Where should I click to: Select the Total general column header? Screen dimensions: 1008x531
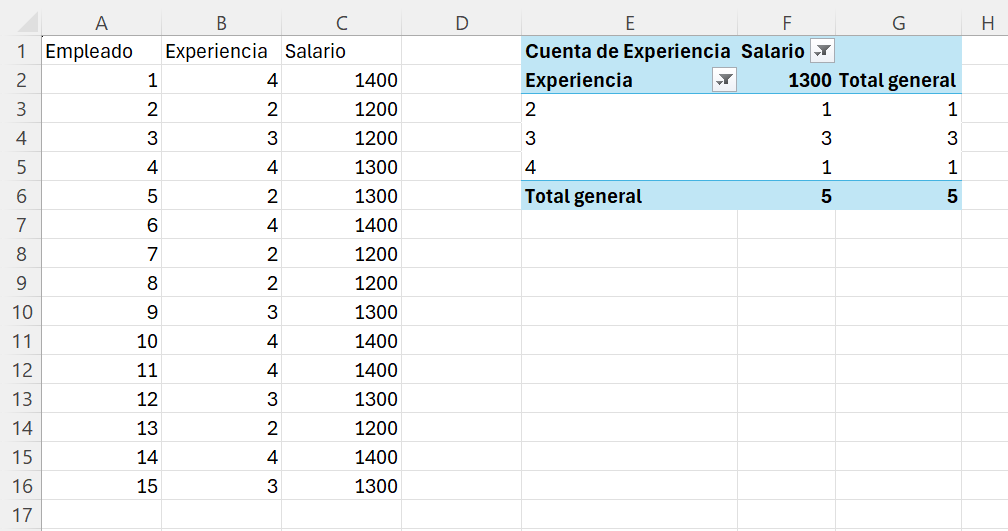[899, 80]
